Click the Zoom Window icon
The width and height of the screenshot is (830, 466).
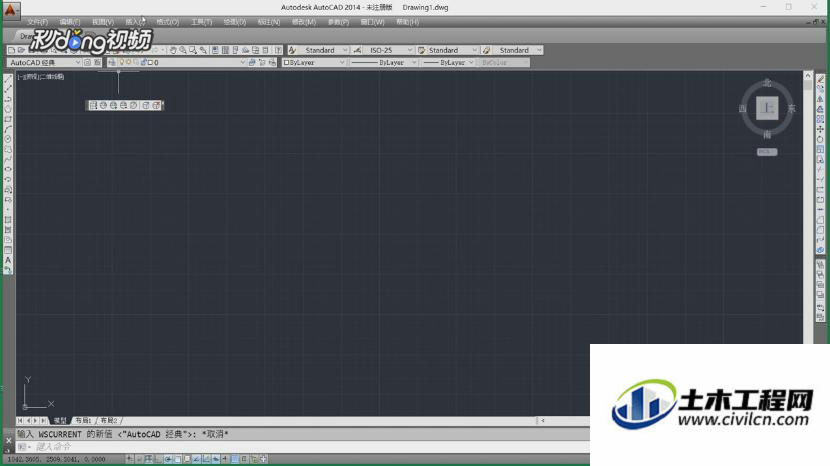click(x=193, y=50)
